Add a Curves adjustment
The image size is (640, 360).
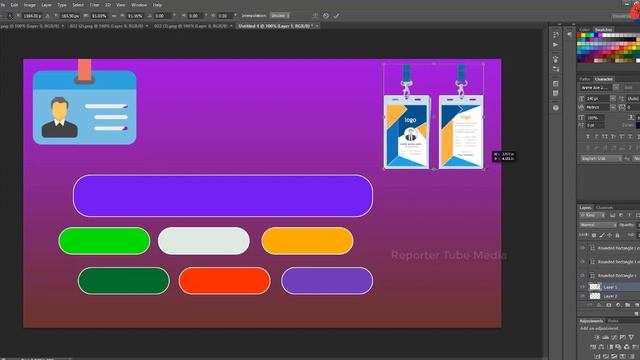click(614, 338)
